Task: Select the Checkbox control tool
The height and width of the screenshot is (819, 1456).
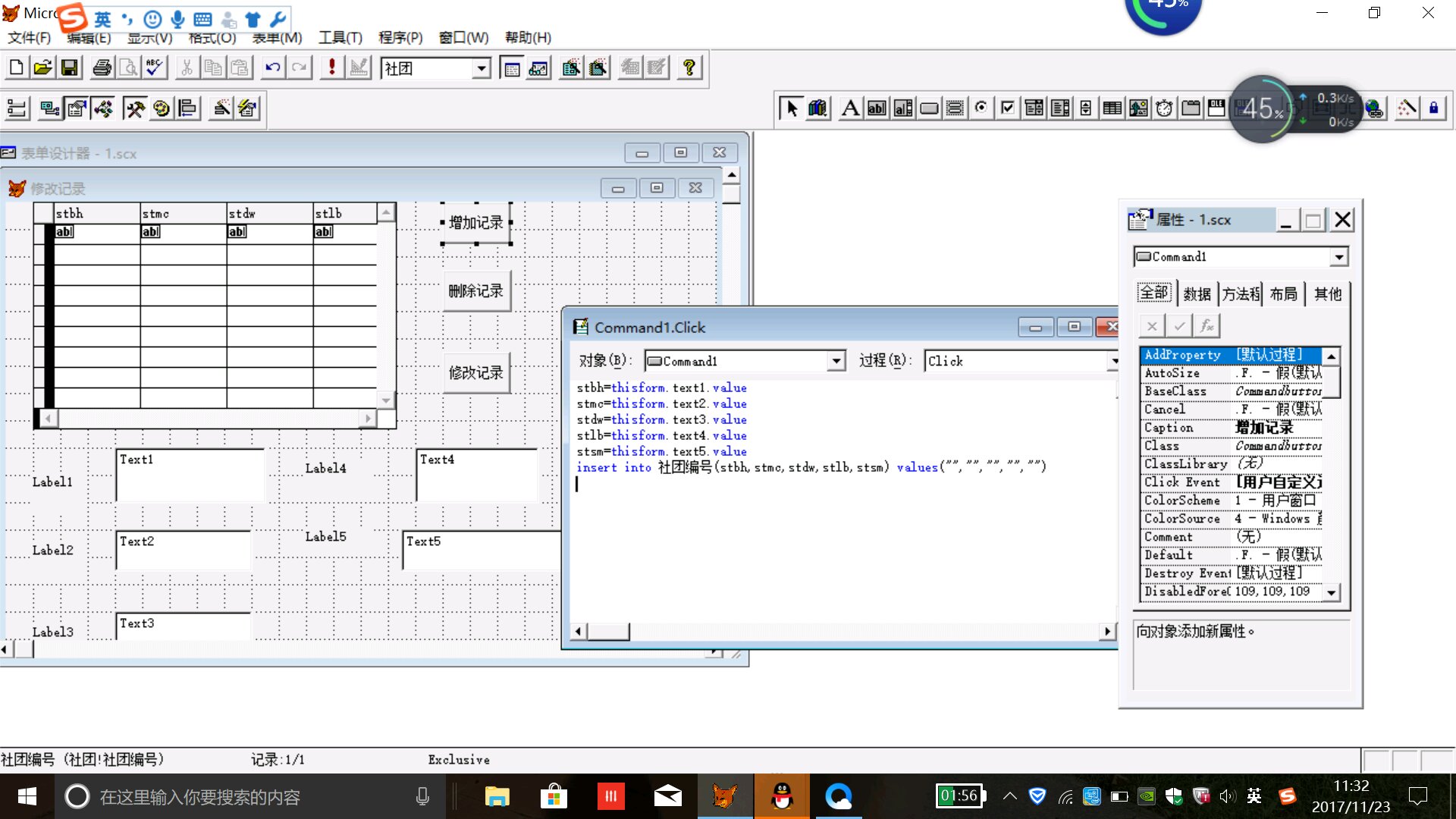Action: pyautogui.click(x=1008, y=108)
